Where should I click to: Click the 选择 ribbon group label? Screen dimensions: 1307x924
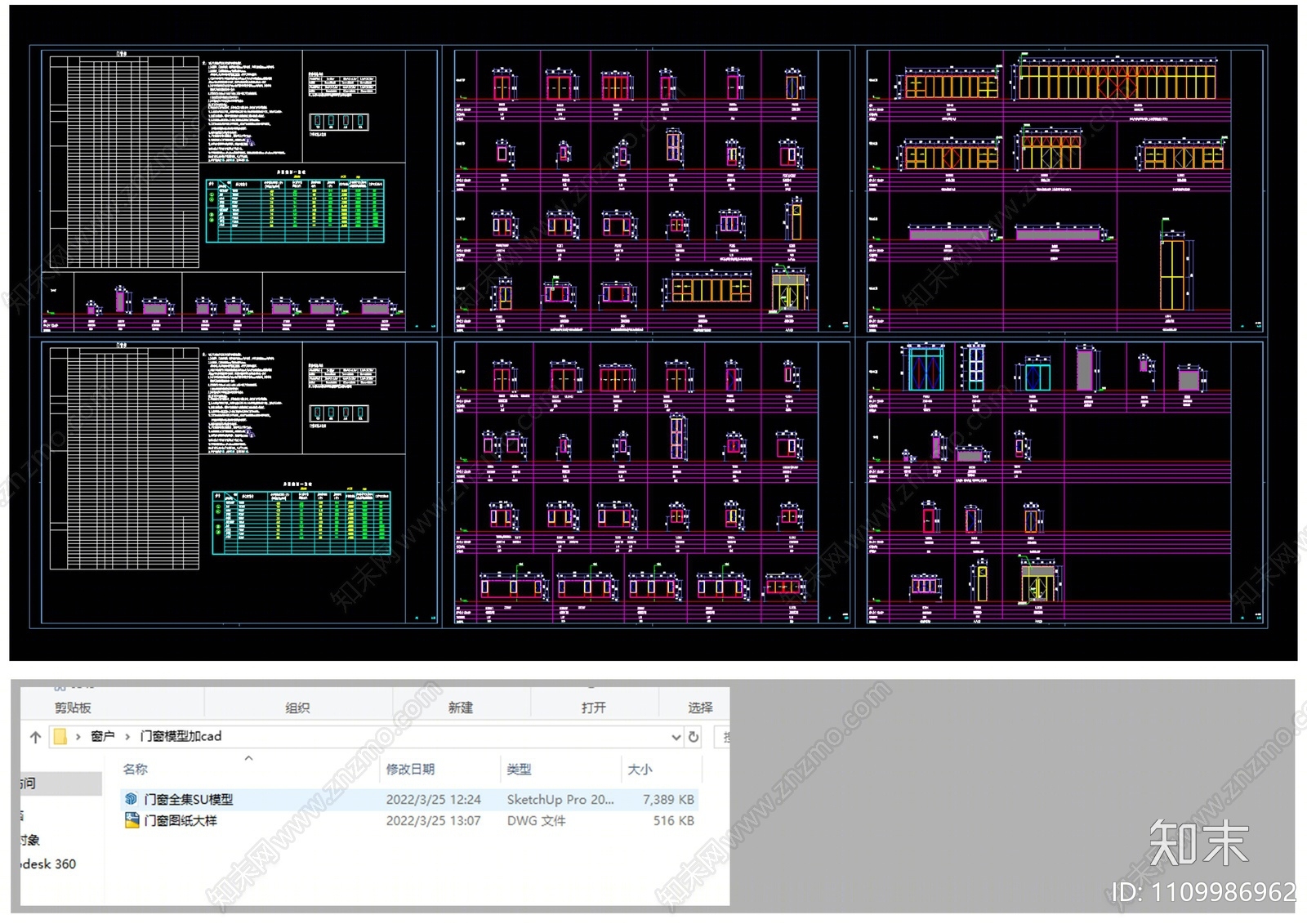[x=700, y=708]
